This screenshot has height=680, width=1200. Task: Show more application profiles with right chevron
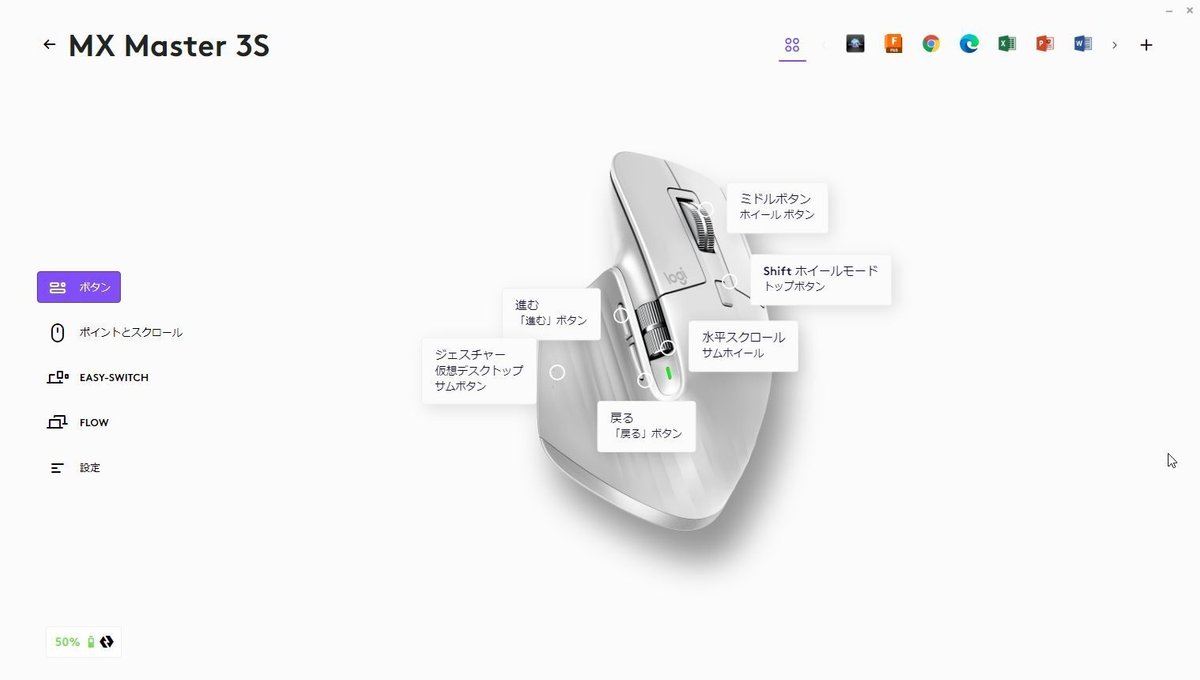(x=1115, y=45)
